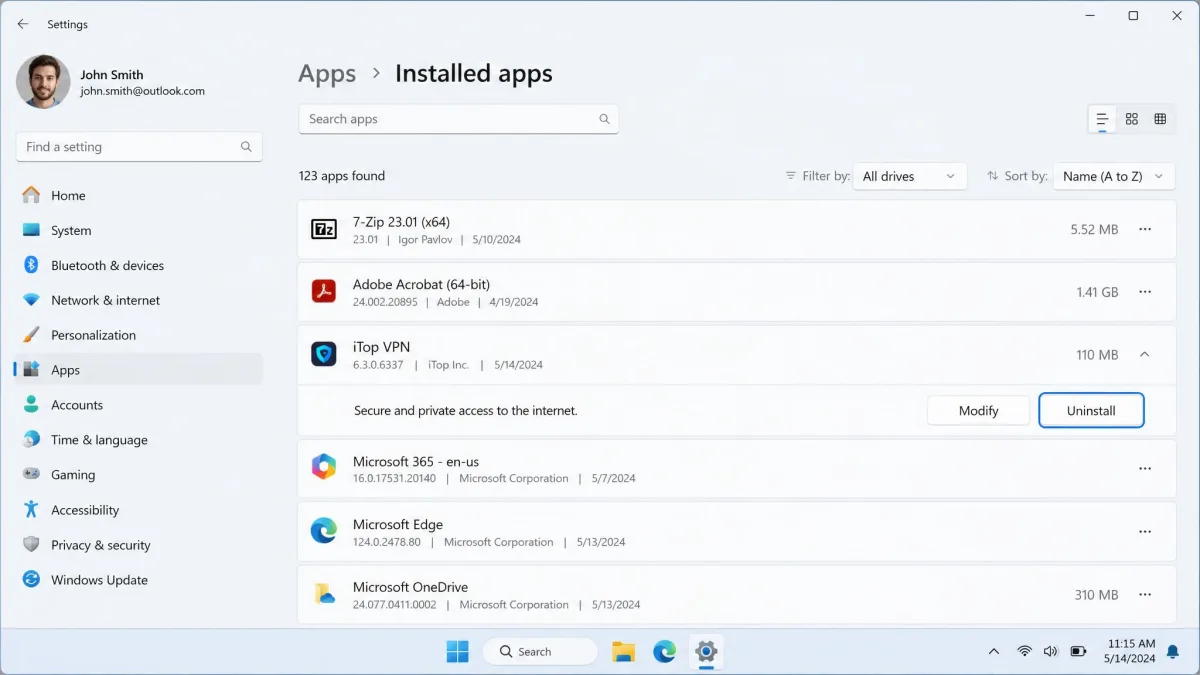
Task: Go to Gaming settings
Action: coord(139,475)
